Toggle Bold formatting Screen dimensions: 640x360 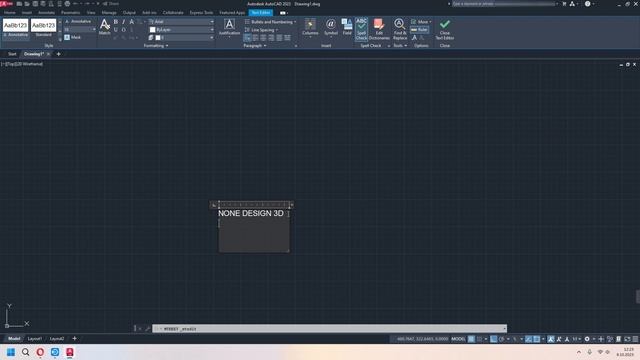click(116, 22)
